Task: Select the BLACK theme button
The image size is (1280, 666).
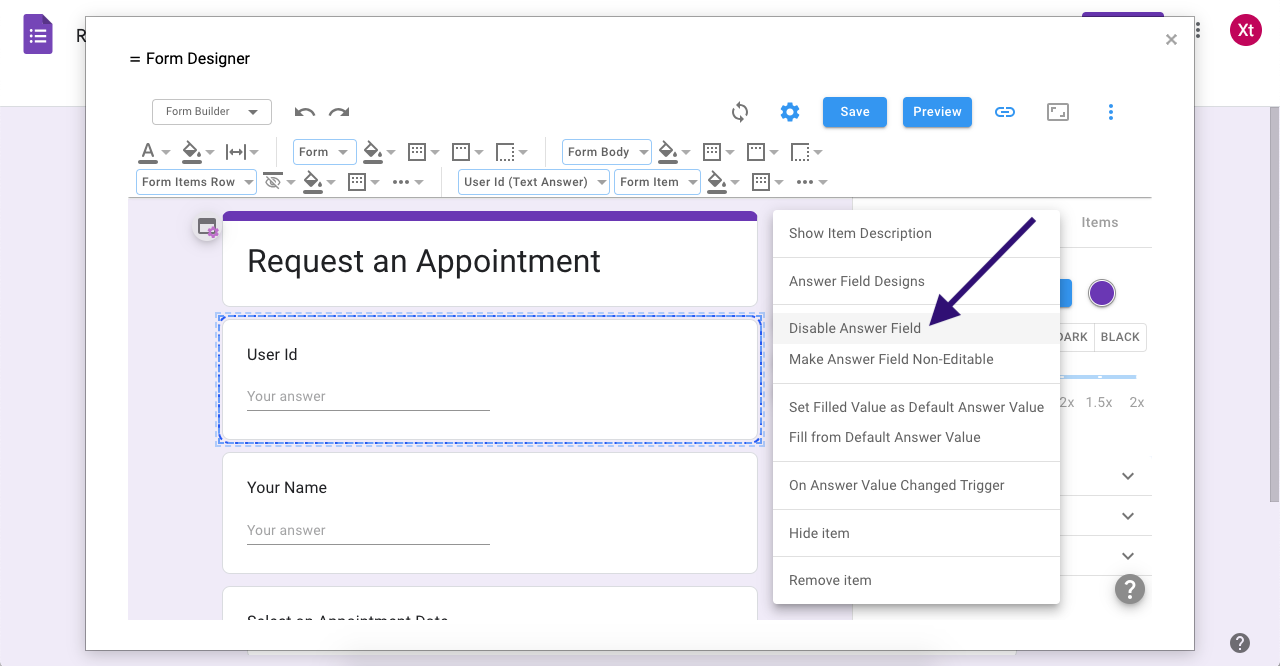Action: [1120, 337]
